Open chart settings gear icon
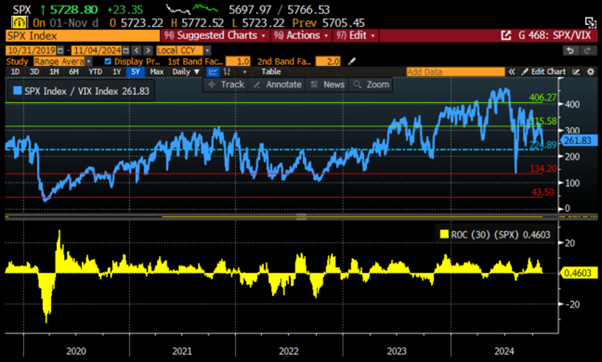 point(590,72)
